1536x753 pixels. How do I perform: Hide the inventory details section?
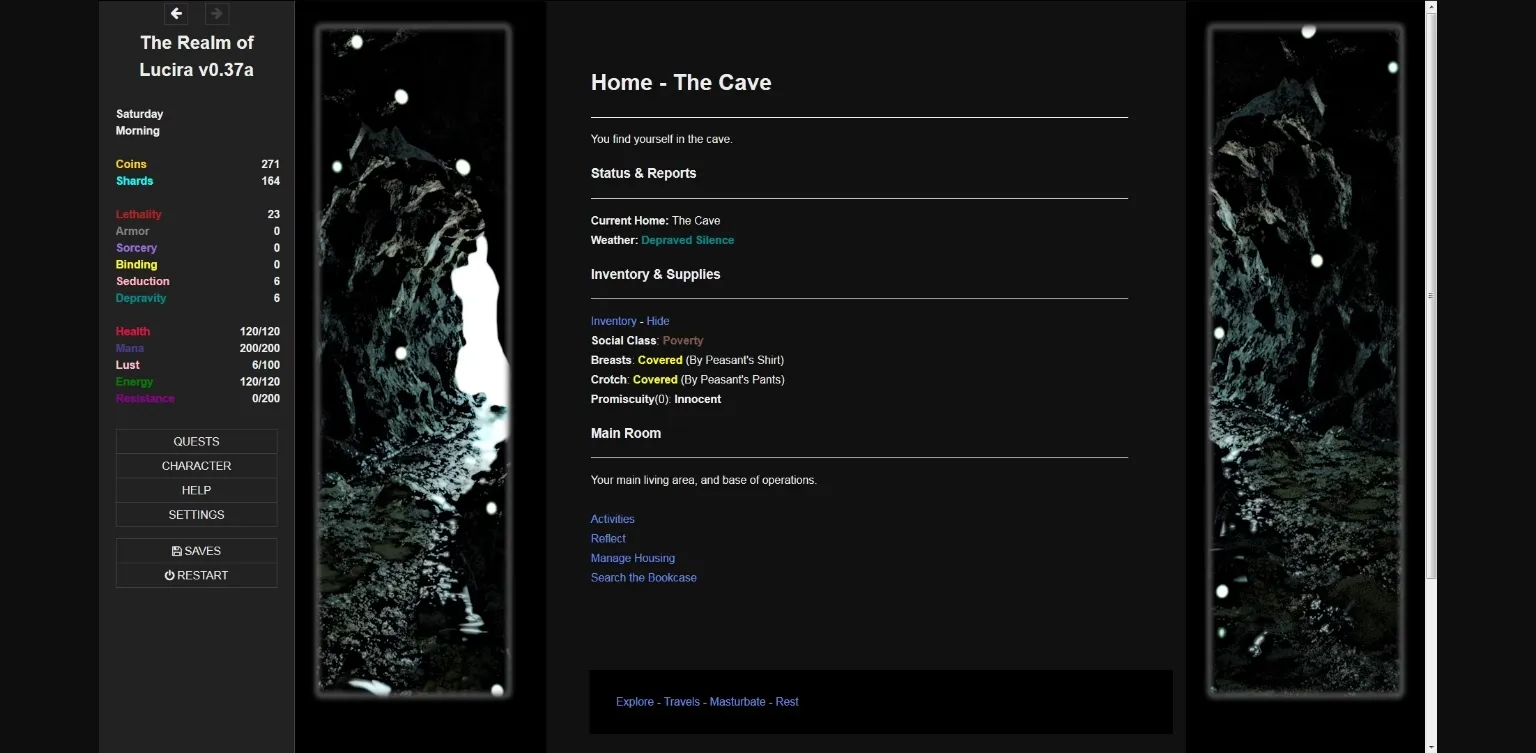[x=657, y=321]
